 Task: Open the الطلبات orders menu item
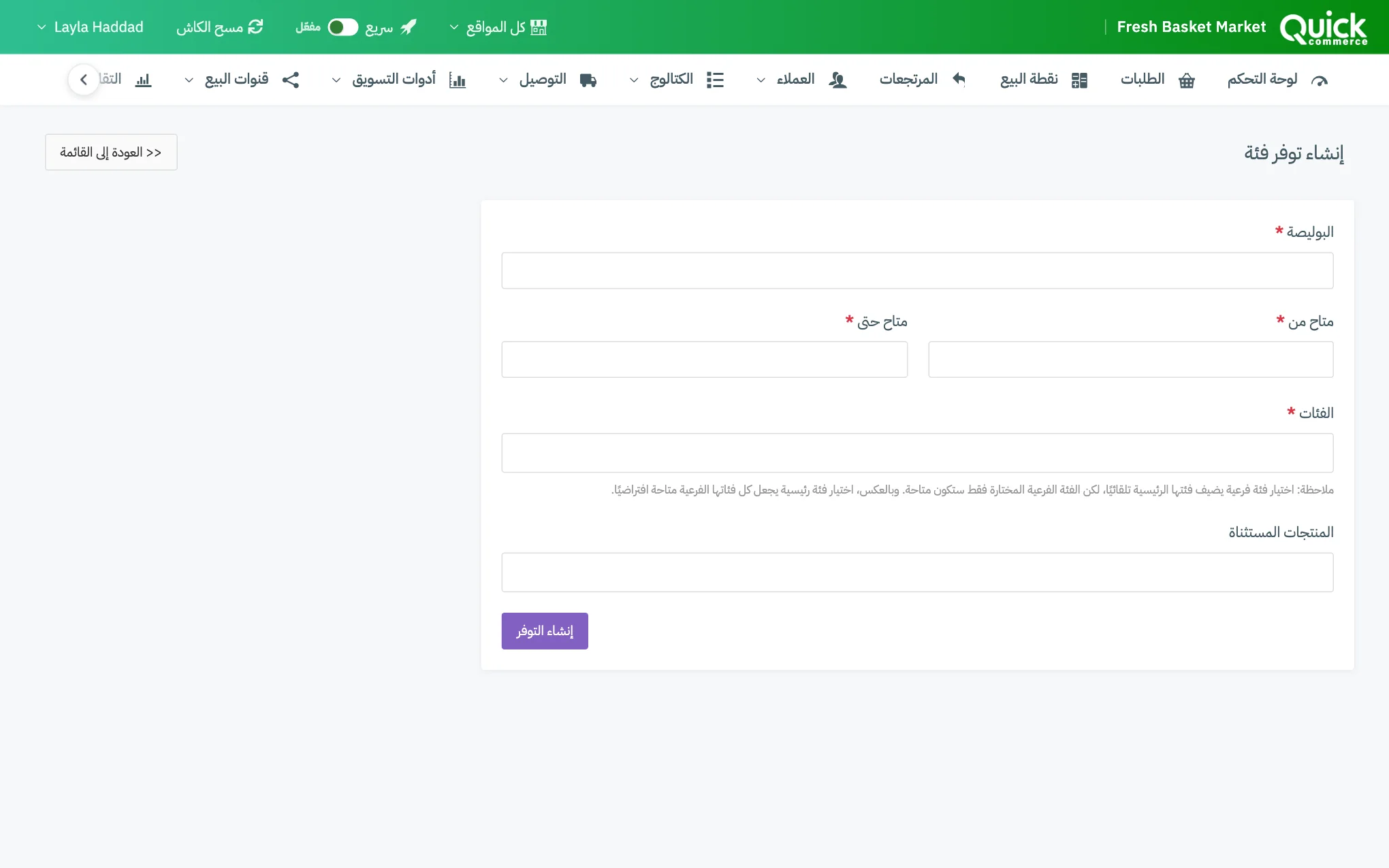tap(1157, 80)
